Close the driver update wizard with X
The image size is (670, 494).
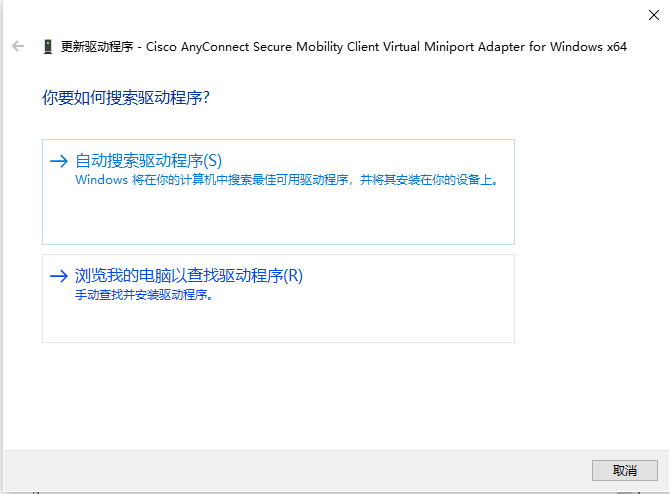(x=652, y=14)
